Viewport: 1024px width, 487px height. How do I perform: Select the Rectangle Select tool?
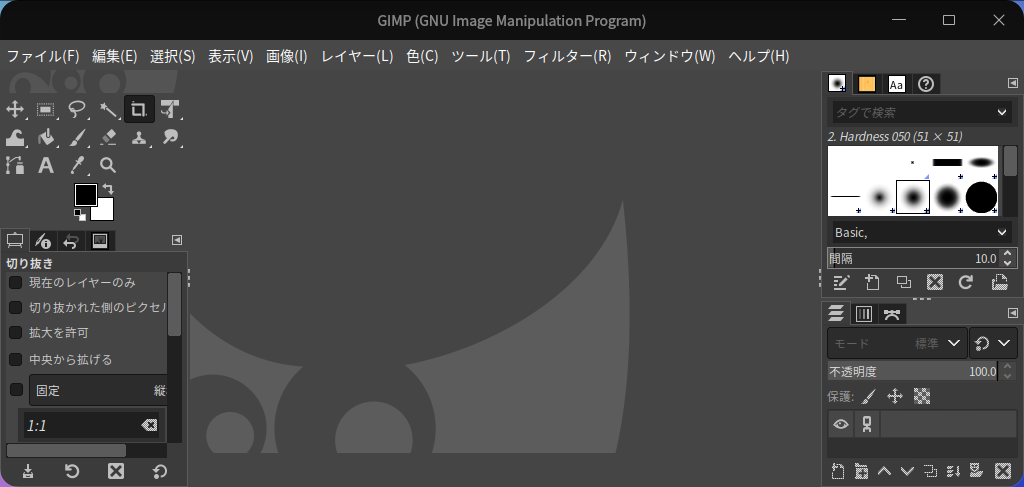pos(46,110)
